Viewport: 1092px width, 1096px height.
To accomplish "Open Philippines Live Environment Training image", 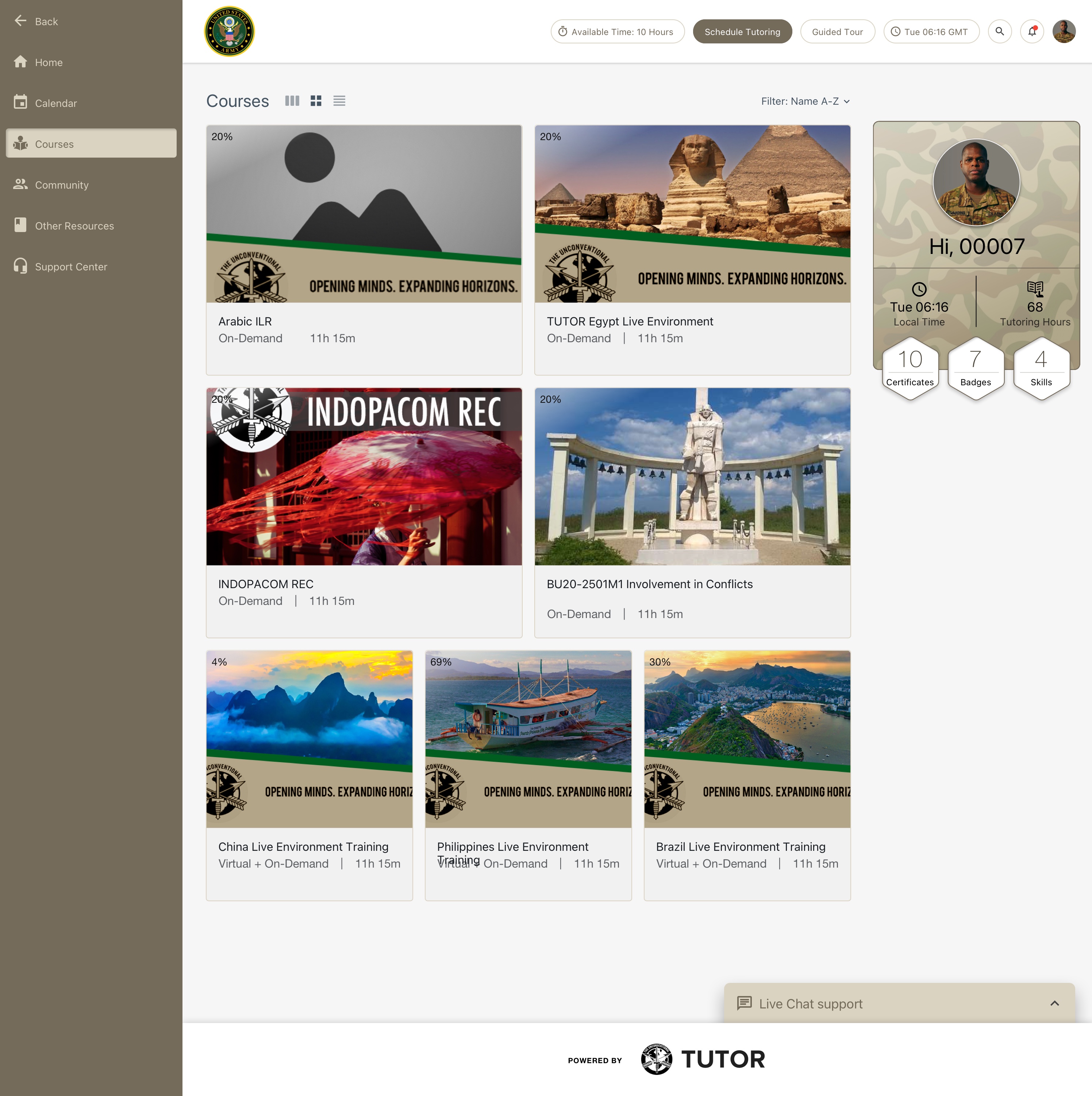I will pos(528,739).
